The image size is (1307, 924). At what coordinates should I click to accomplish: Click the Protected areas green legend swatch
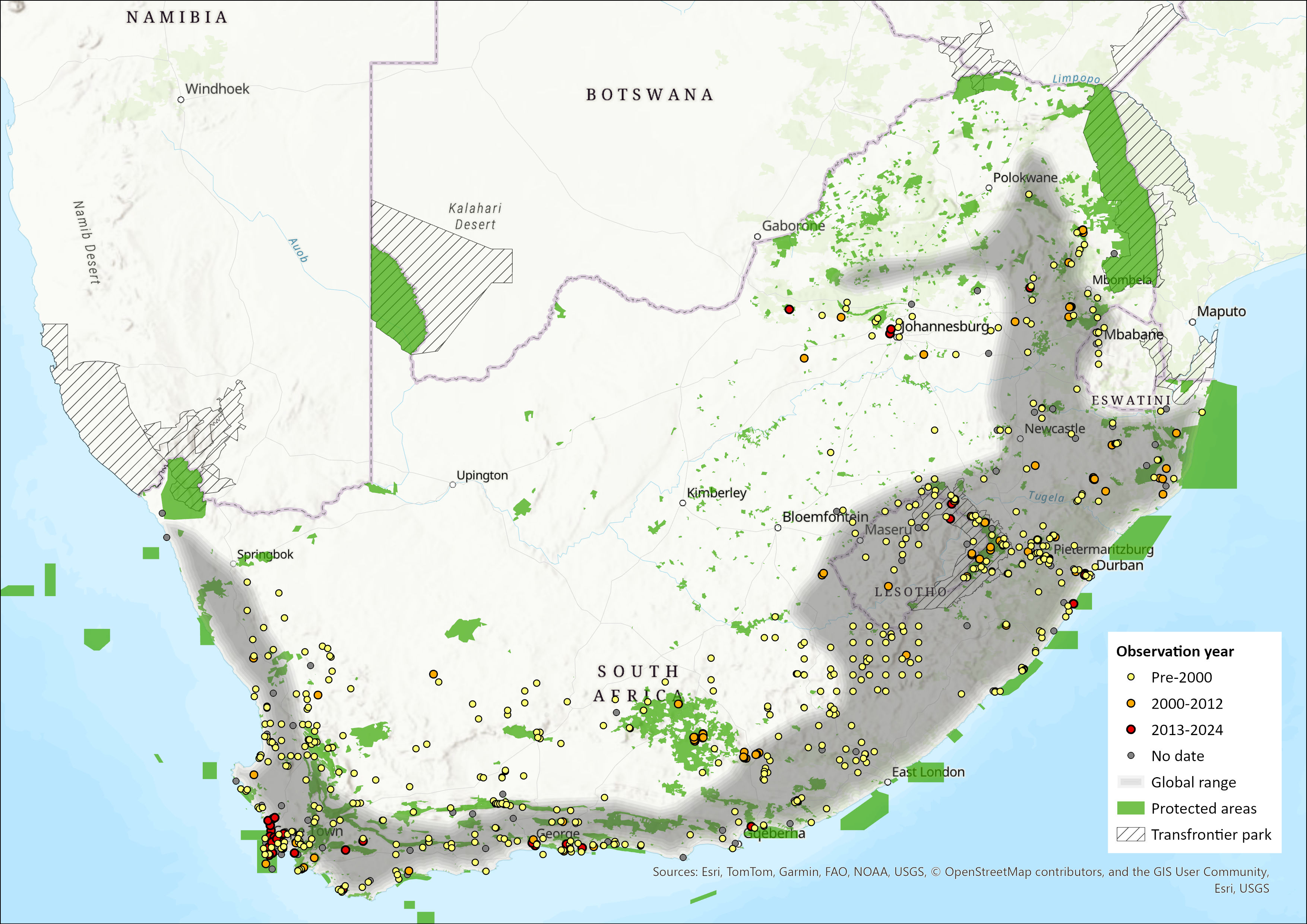click(x=1130, y=808)
